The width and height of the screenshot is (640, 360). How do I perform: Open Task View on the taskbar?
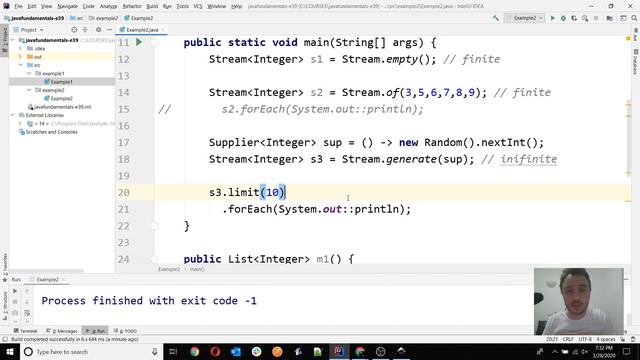tap(173, 351)
